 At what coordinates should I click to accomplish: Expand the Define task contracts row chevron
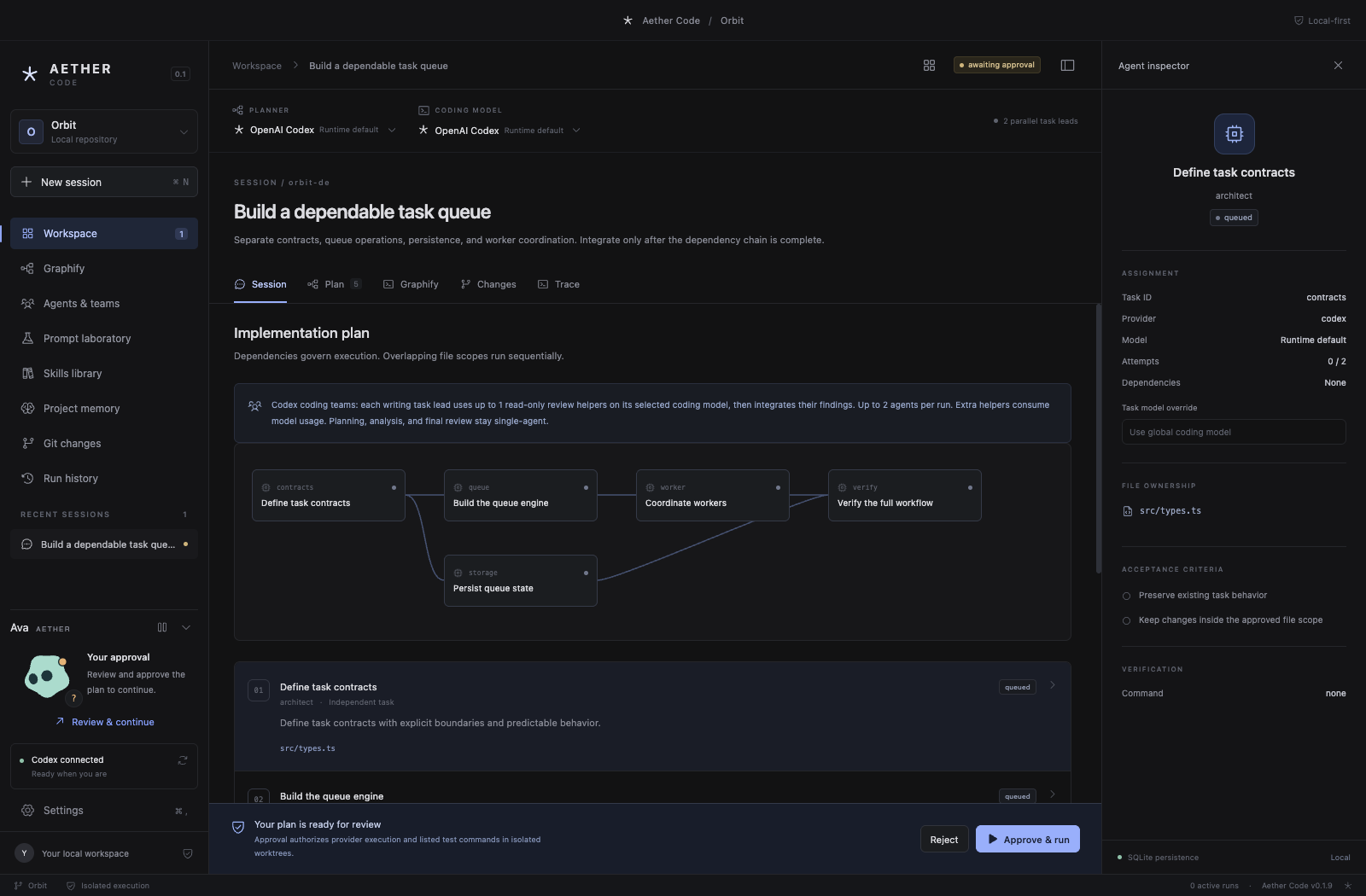(1053, 685)
